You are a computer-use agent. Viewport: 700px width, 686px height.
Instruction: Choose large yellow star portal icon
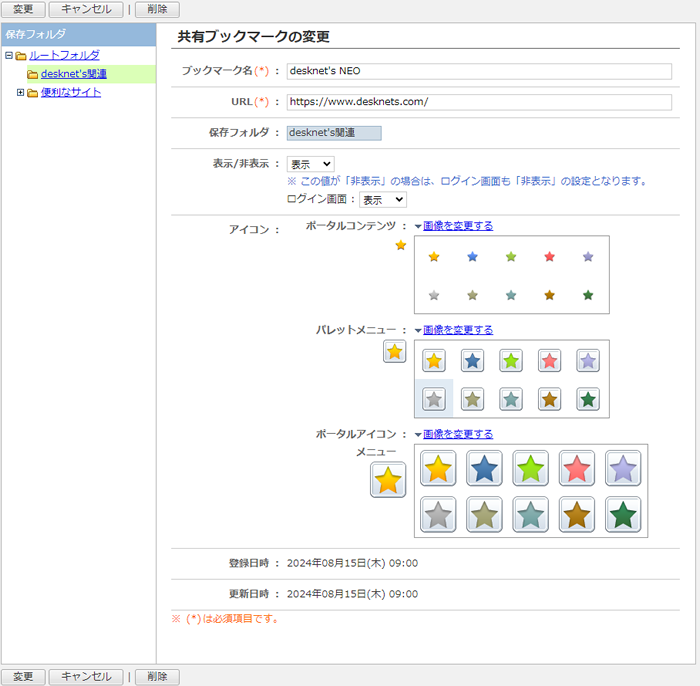pyautogui.click(x=438, y=468)
